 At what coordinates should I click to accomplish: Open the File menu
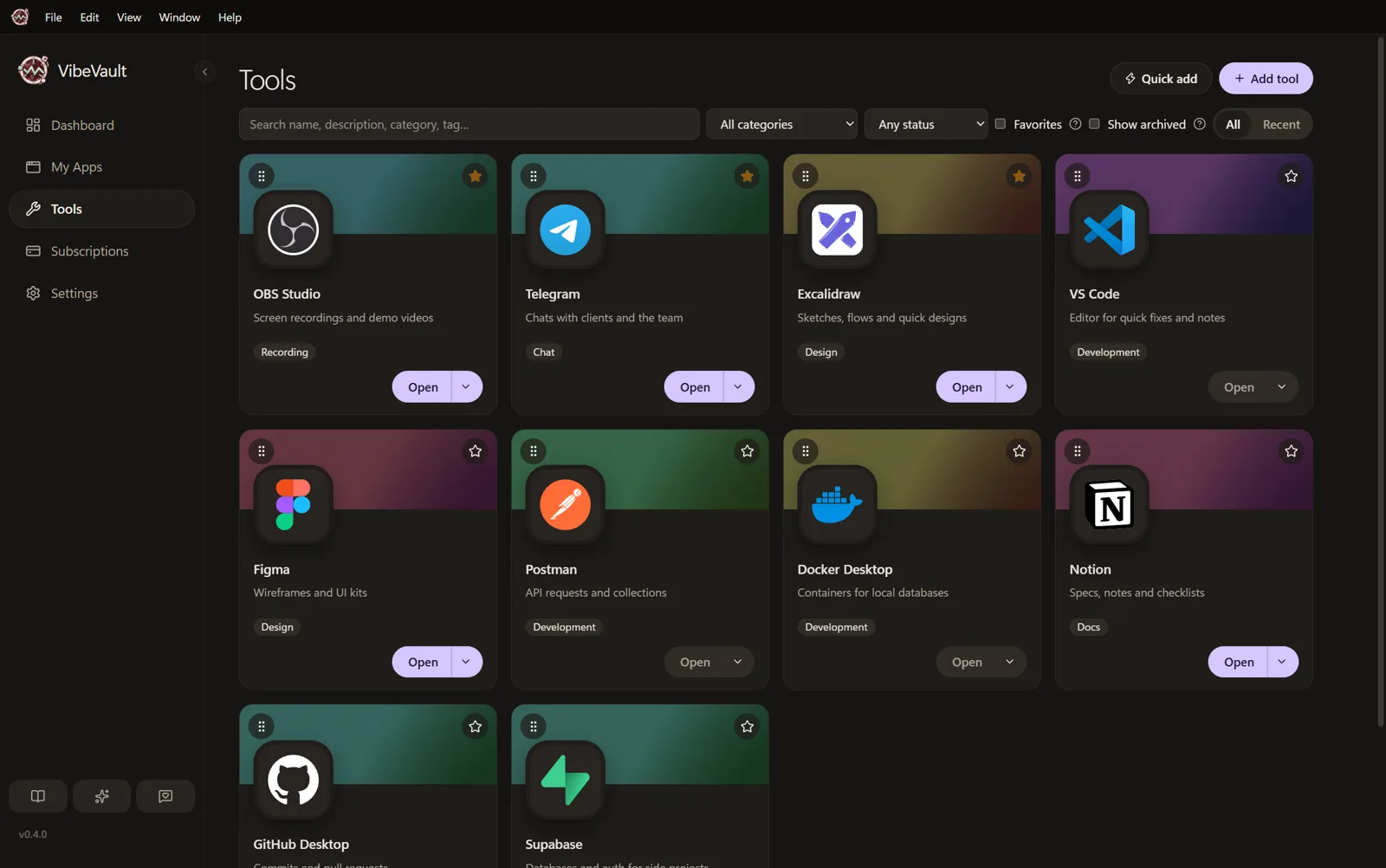54,17
